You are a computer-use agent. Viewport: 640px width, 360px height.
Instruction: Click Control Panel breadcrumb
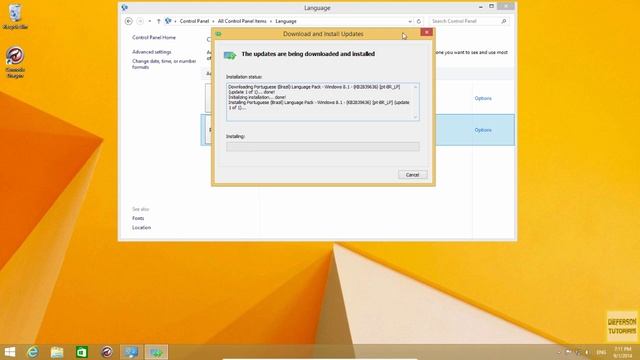coord(194,21)
